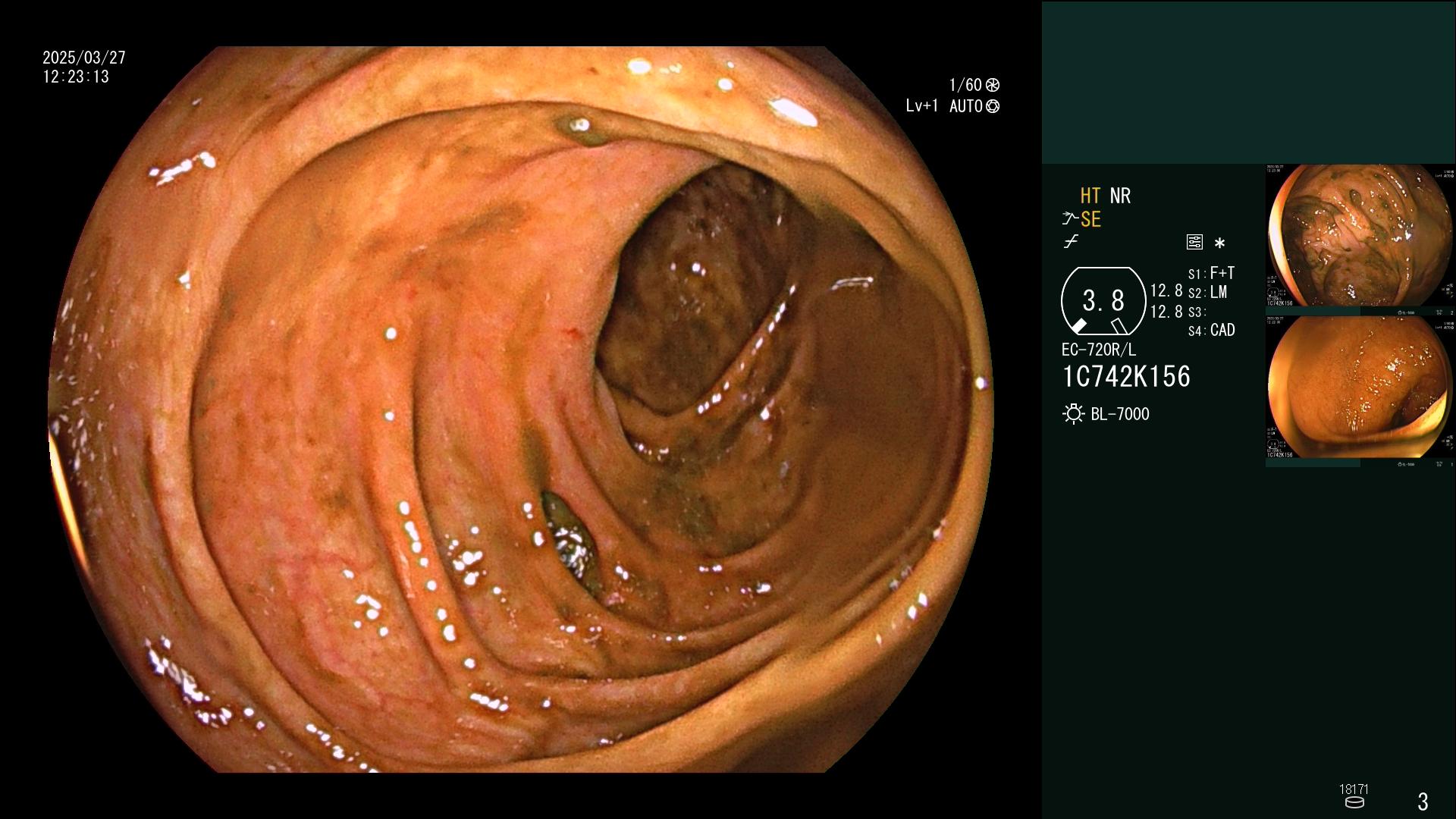
Task: Click the 1/60 shutter speed value
Action: (x=965, y=85)
